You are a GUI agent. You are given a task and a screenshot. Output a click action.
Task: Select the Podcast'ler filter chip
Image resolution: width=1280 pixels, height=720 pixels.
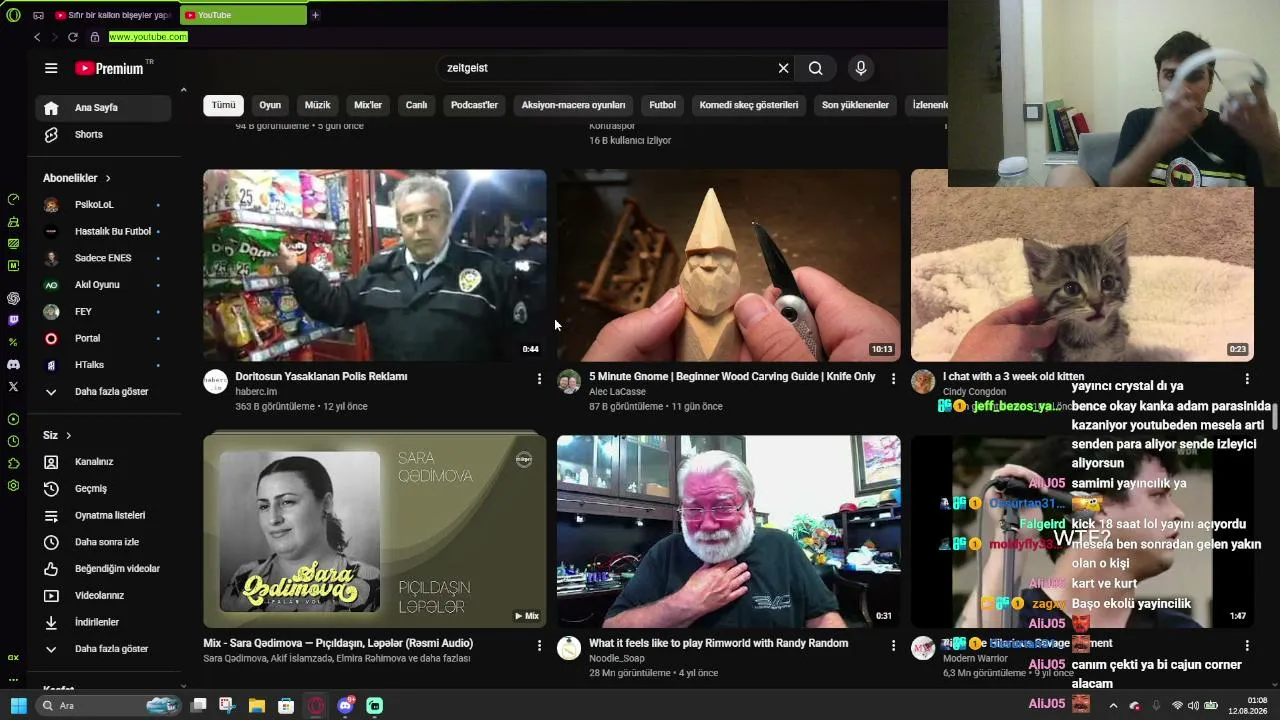tap(474, 105)
